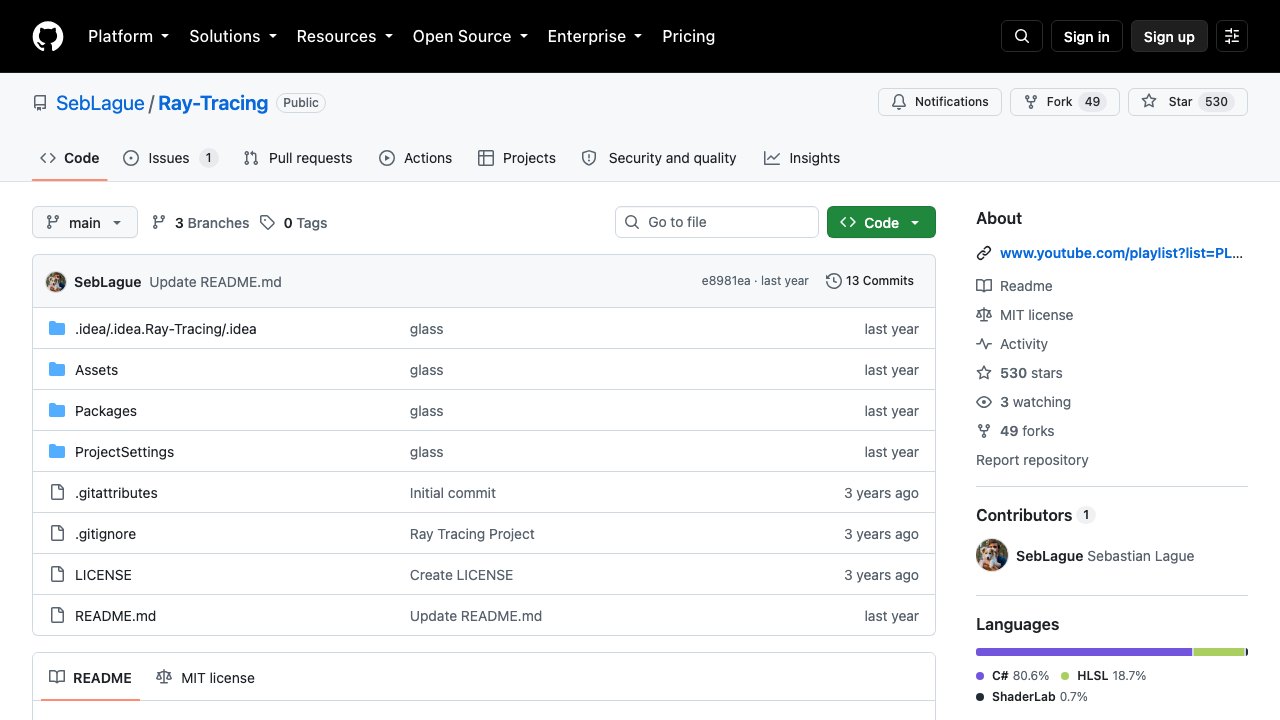
Task: Expand the Resources menu
Action: [x=344, y=36]
